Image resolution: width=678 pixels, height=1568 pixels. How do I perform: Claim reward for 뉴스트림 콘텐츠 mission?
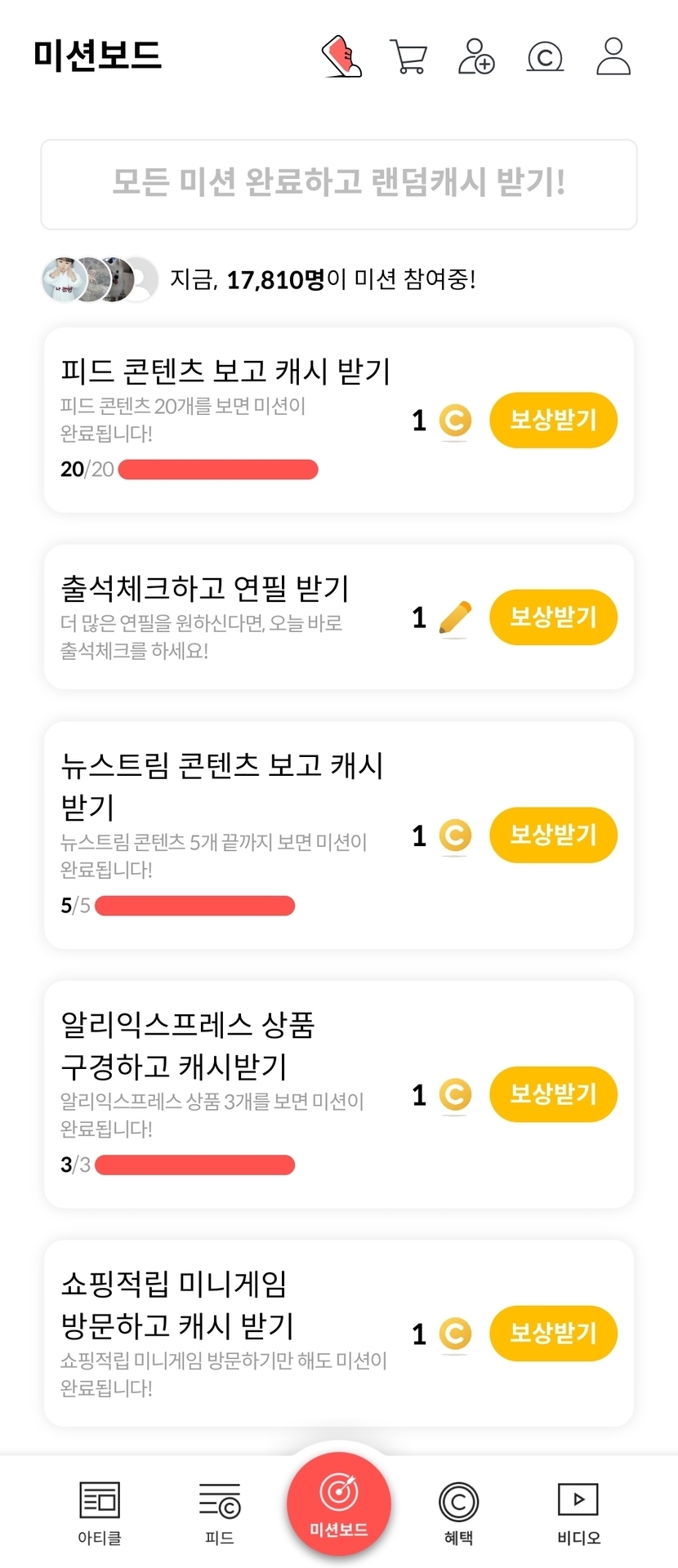click(553, 835)
